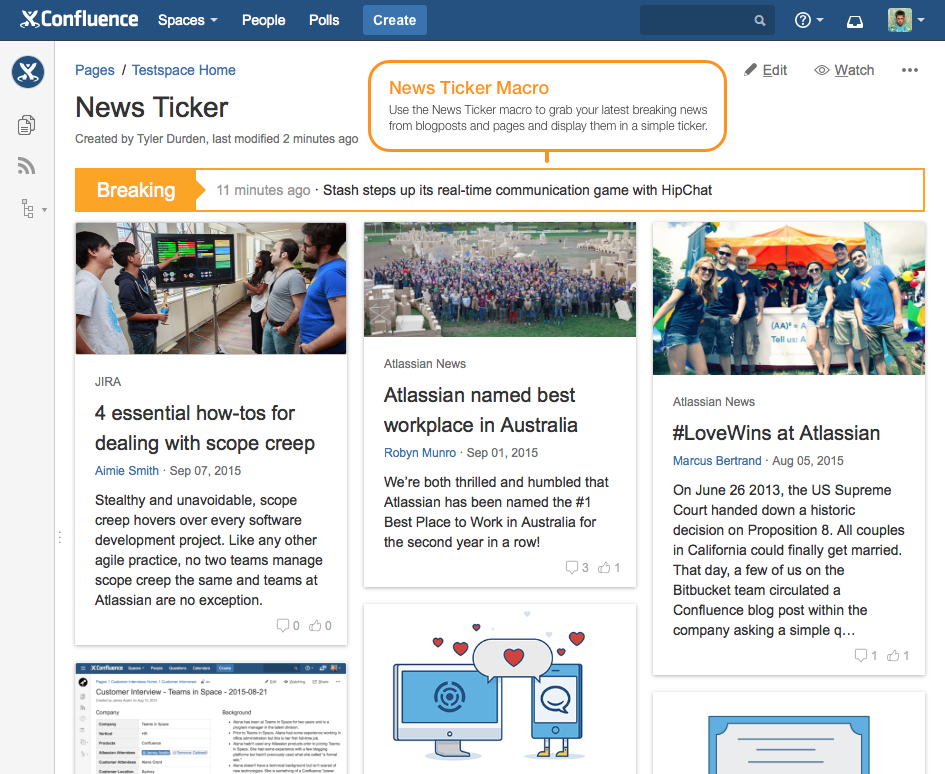The width and height of the screenshot is (945, 774).
Task: Open Polls in top navigation
Action: pyautogui.click(x=324, y=20)
